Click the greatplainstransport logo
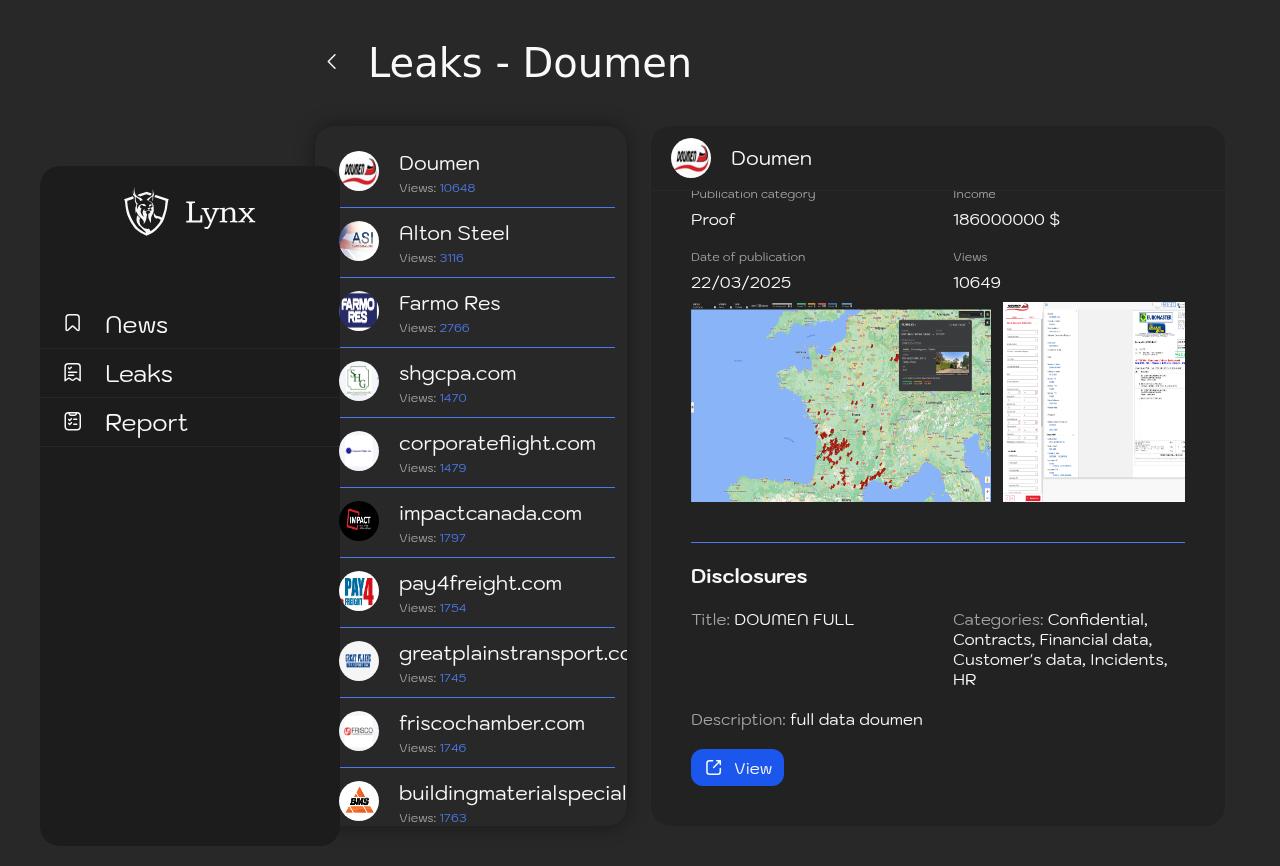 point(359,661)
